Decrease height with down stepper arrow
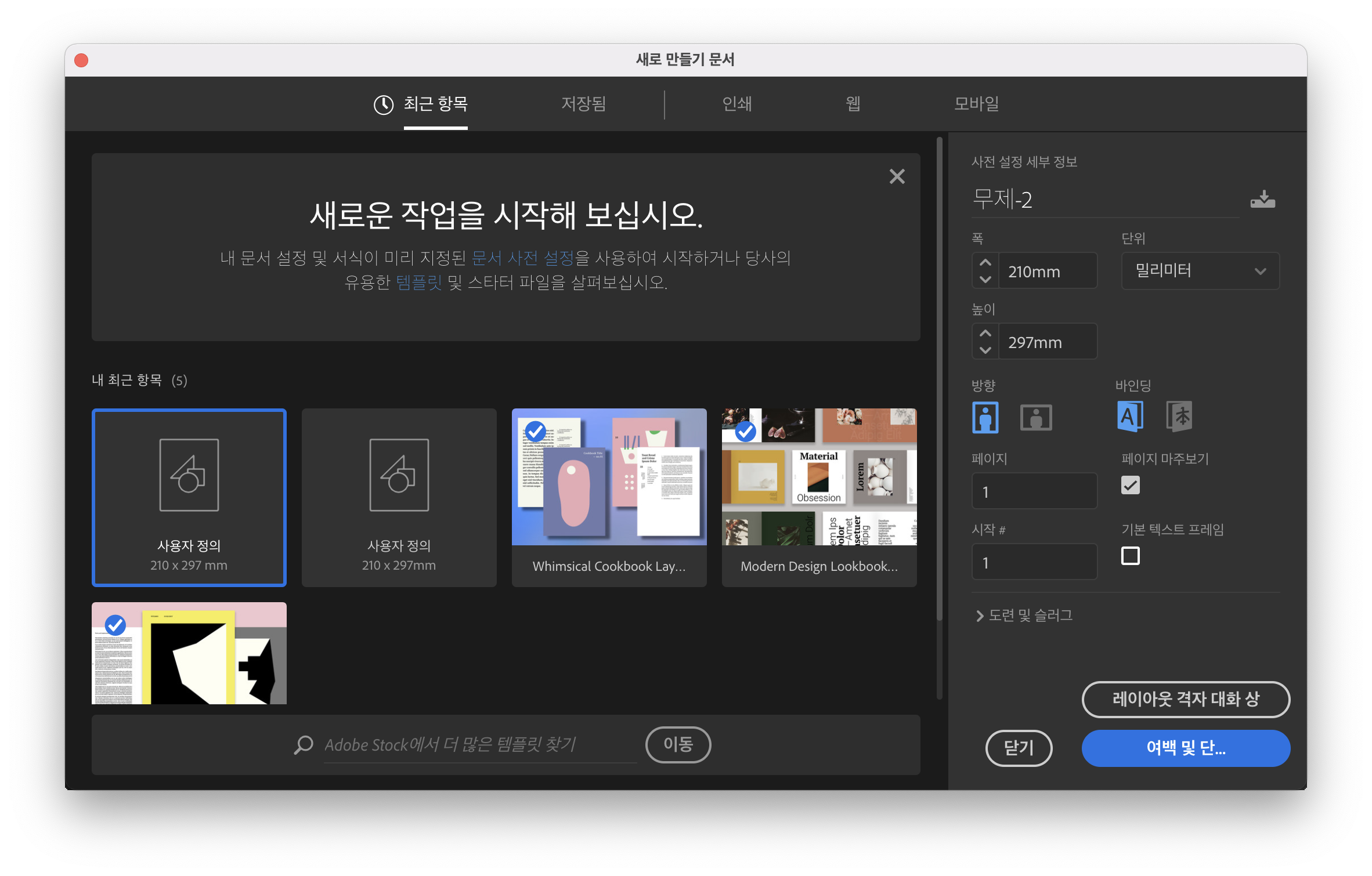The image size is (1372, 876). [985, 350]
